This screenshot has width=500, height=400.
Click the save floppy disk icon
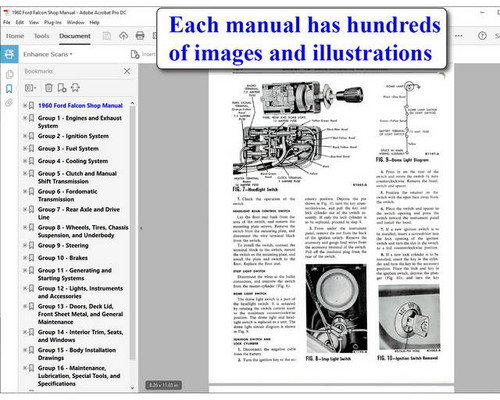tap(107, 36)
